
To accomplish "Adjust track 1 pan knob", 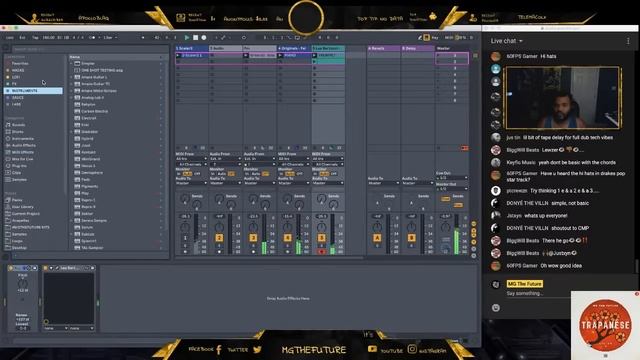I will 185,227.
